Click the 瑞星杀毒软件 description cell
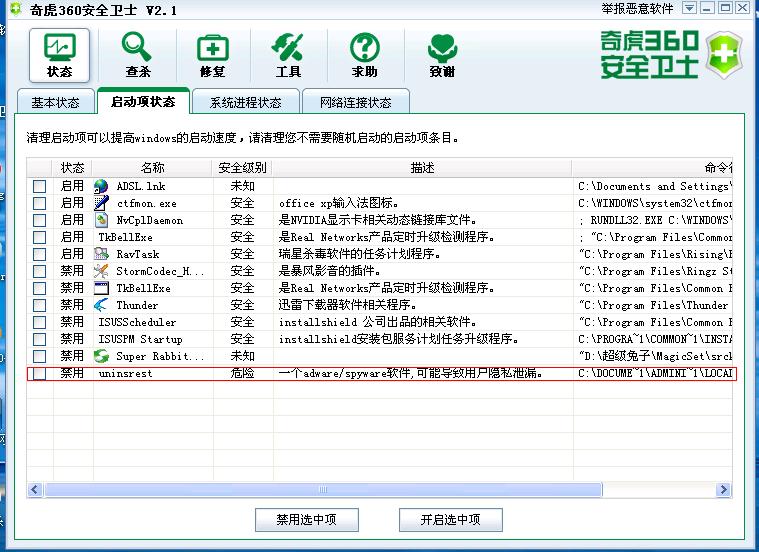 [x=359, y=254]
